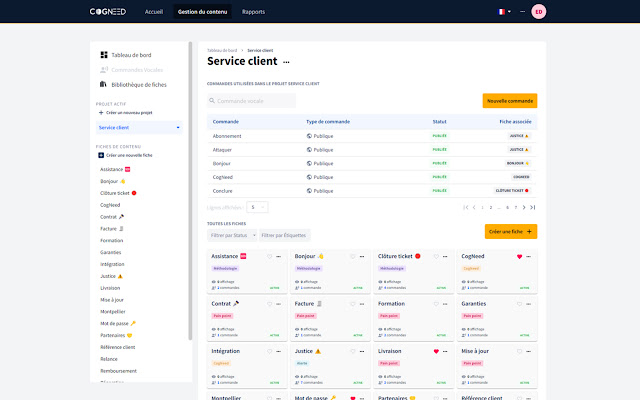The height and width of the screenshot is (400, 640).
Task: Click the Tableau de bord grid icon
Action: (104, 54)
